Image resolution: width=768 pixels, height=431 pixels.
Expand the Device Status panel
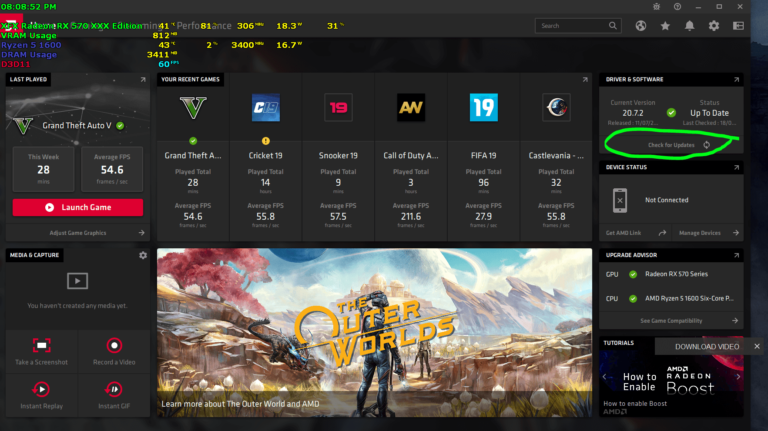coord(736,168)
